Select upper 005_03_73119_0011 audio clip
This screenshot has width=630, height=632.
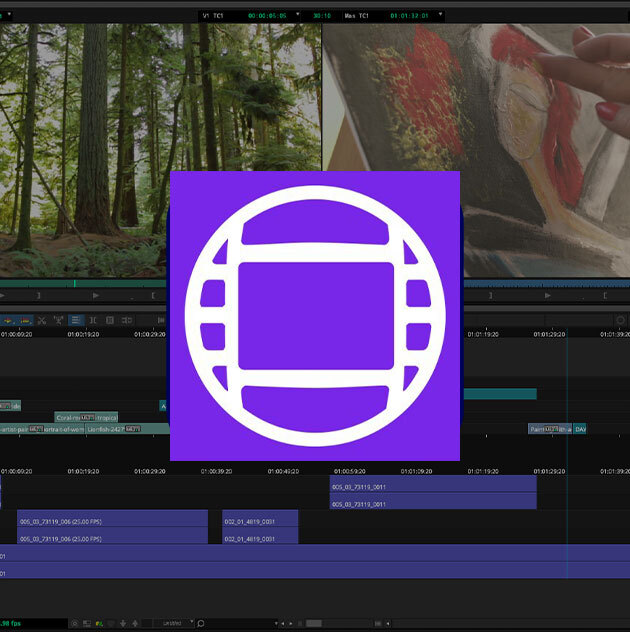click(x=433, y=484)
